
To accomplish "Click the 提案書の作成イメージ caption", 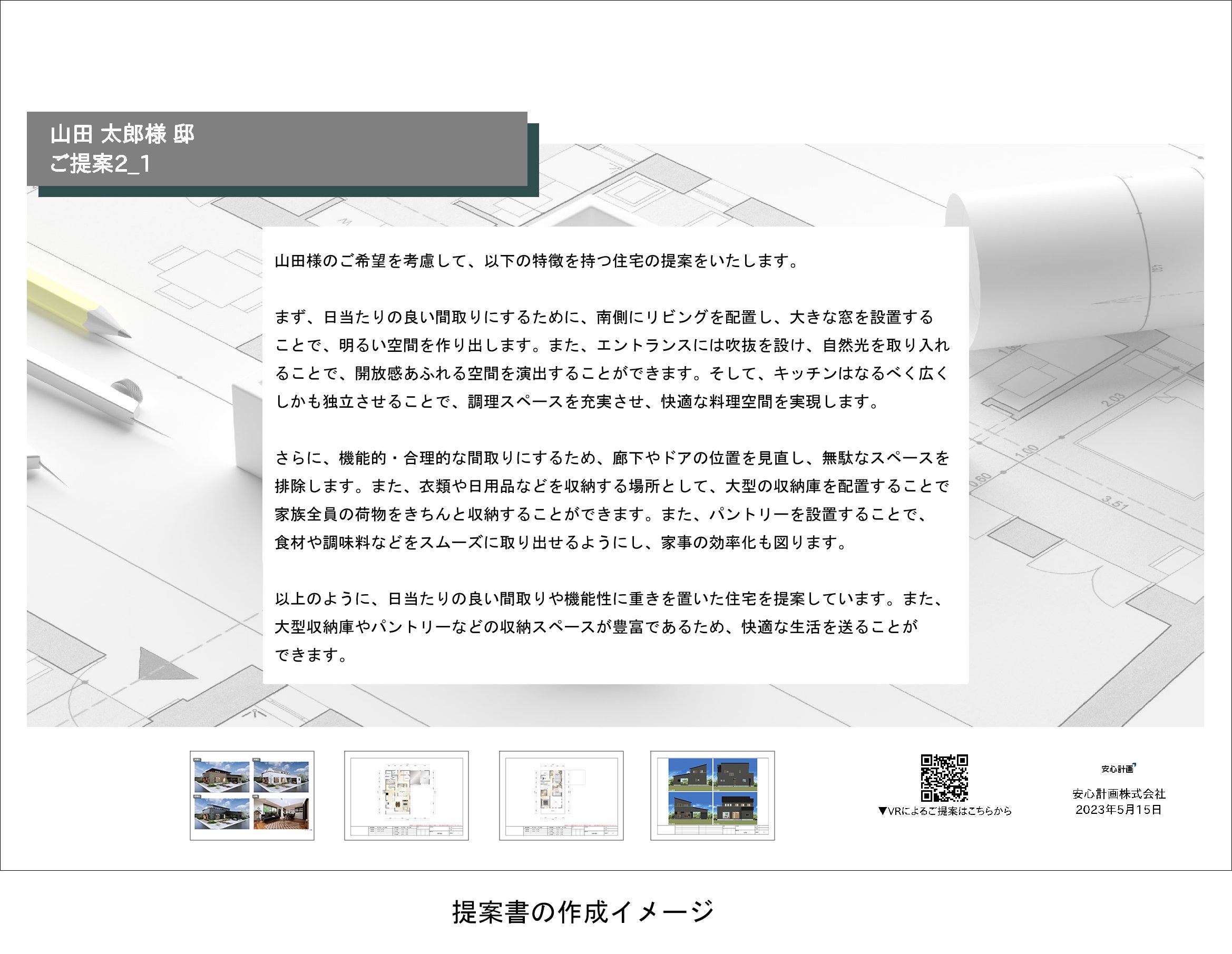I will [x=583, y=912].
